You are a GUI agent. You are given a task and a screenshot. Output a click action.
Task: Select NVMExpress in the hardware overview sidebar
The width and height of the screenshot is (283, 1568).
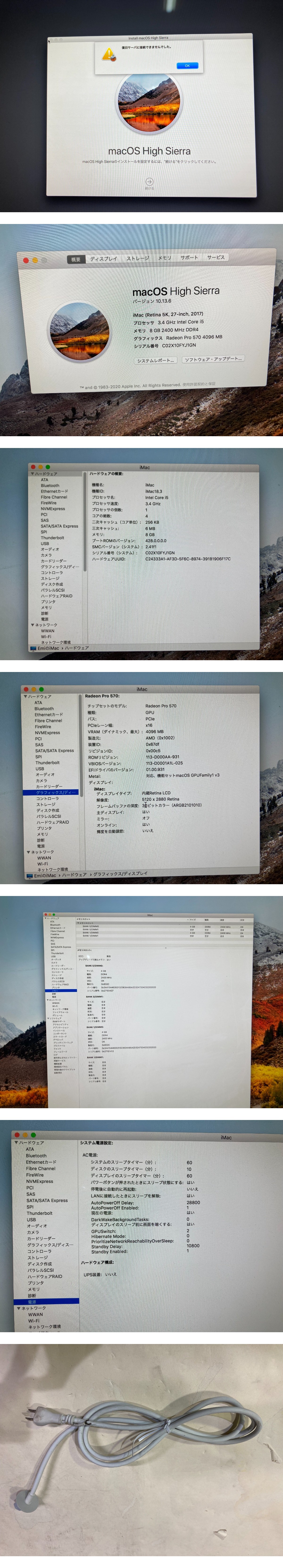coord(53,509)
